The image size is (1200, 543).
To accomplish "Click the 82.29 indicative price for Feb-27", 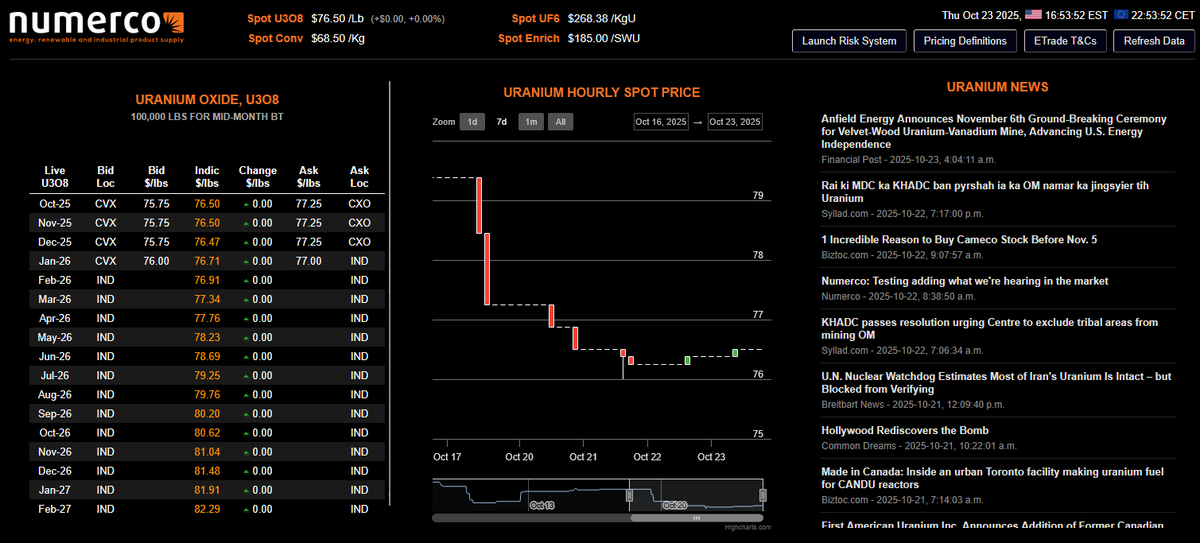I will 207,509.
